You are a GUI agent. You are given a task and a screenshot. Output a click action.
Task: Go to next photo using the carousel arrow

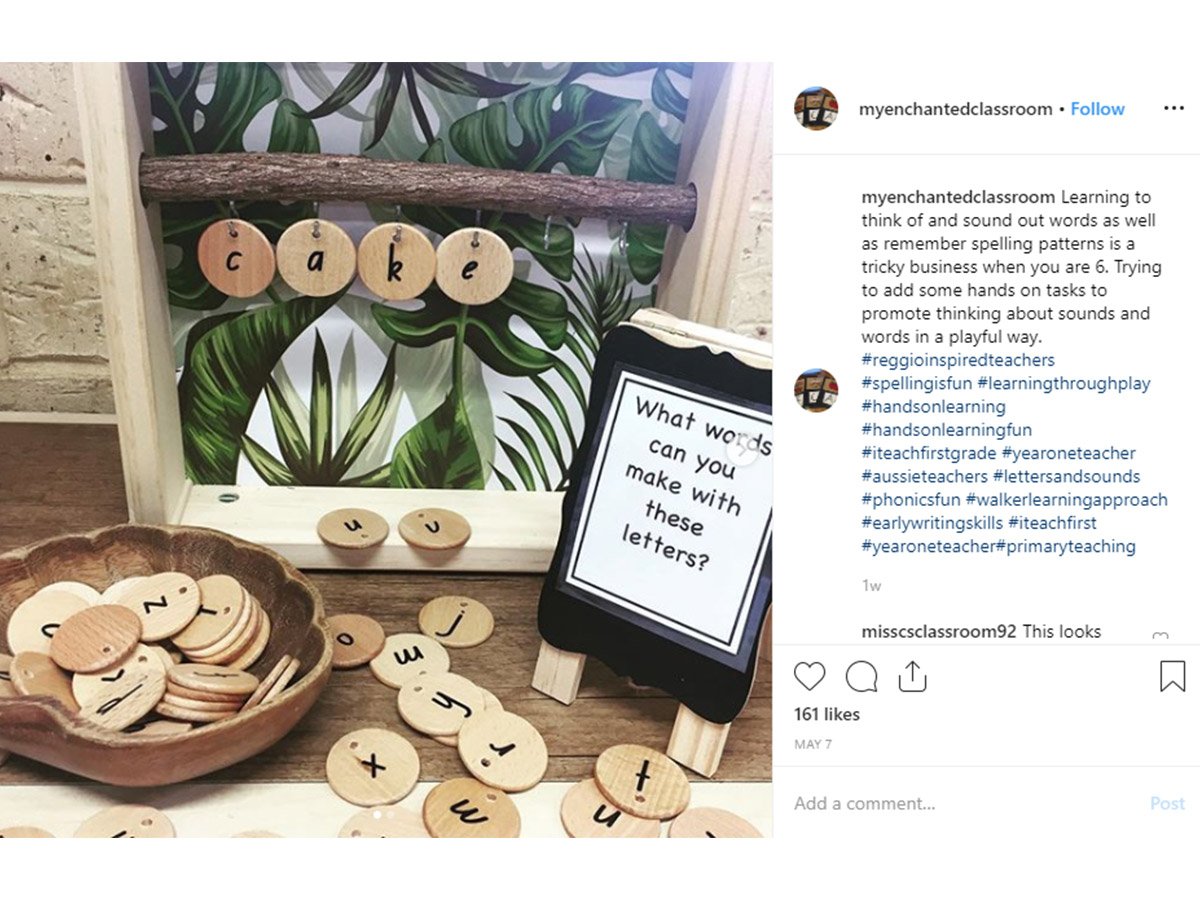click(741, 450)
